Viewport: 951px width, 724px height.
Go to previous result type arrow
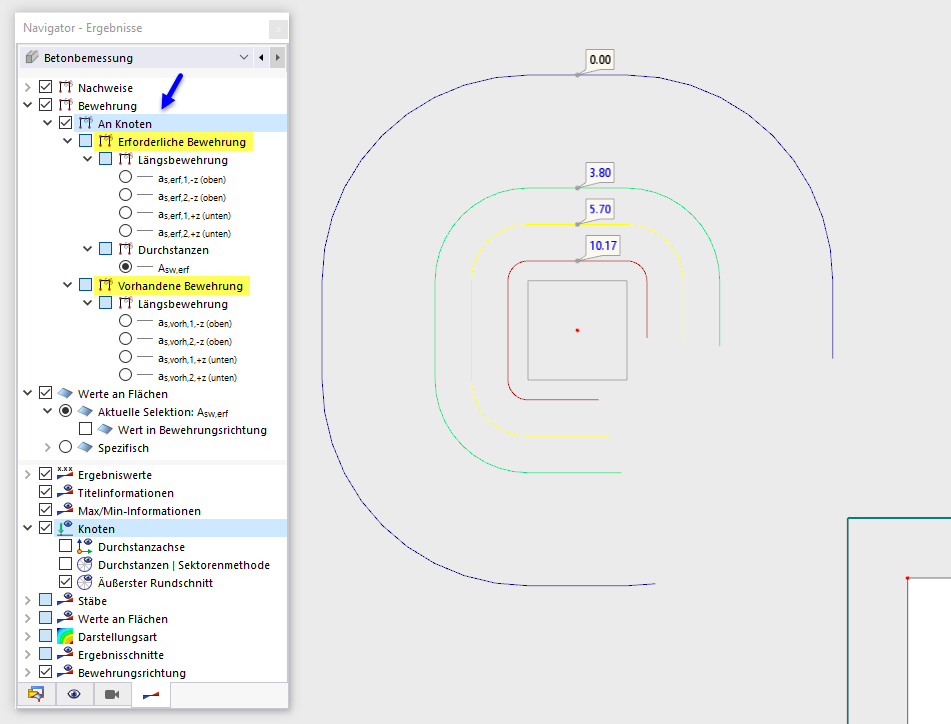(261, 58)
